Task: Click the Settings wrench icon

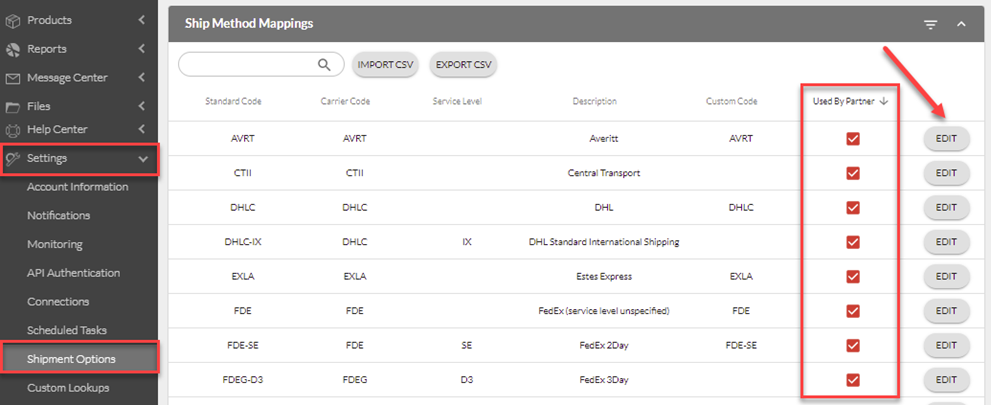Action: tap(13, 159)
